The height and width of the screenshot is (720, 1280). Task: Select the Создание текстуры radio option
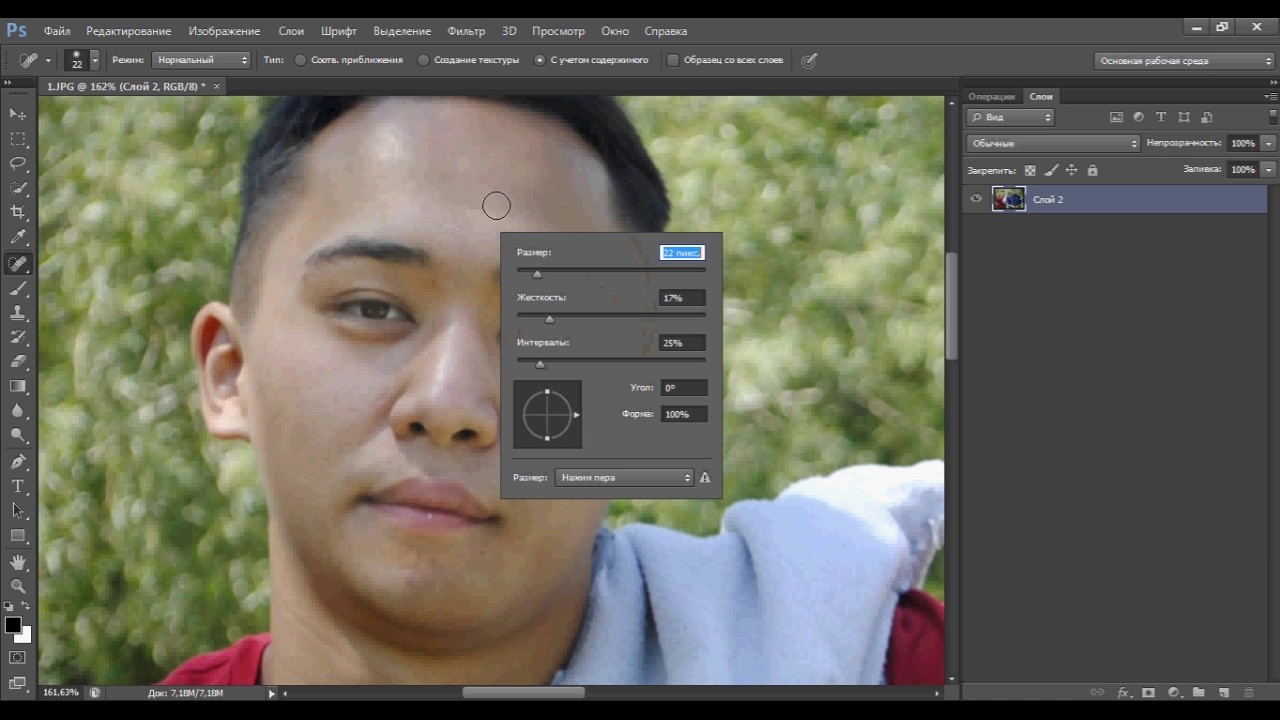(424, 60)
